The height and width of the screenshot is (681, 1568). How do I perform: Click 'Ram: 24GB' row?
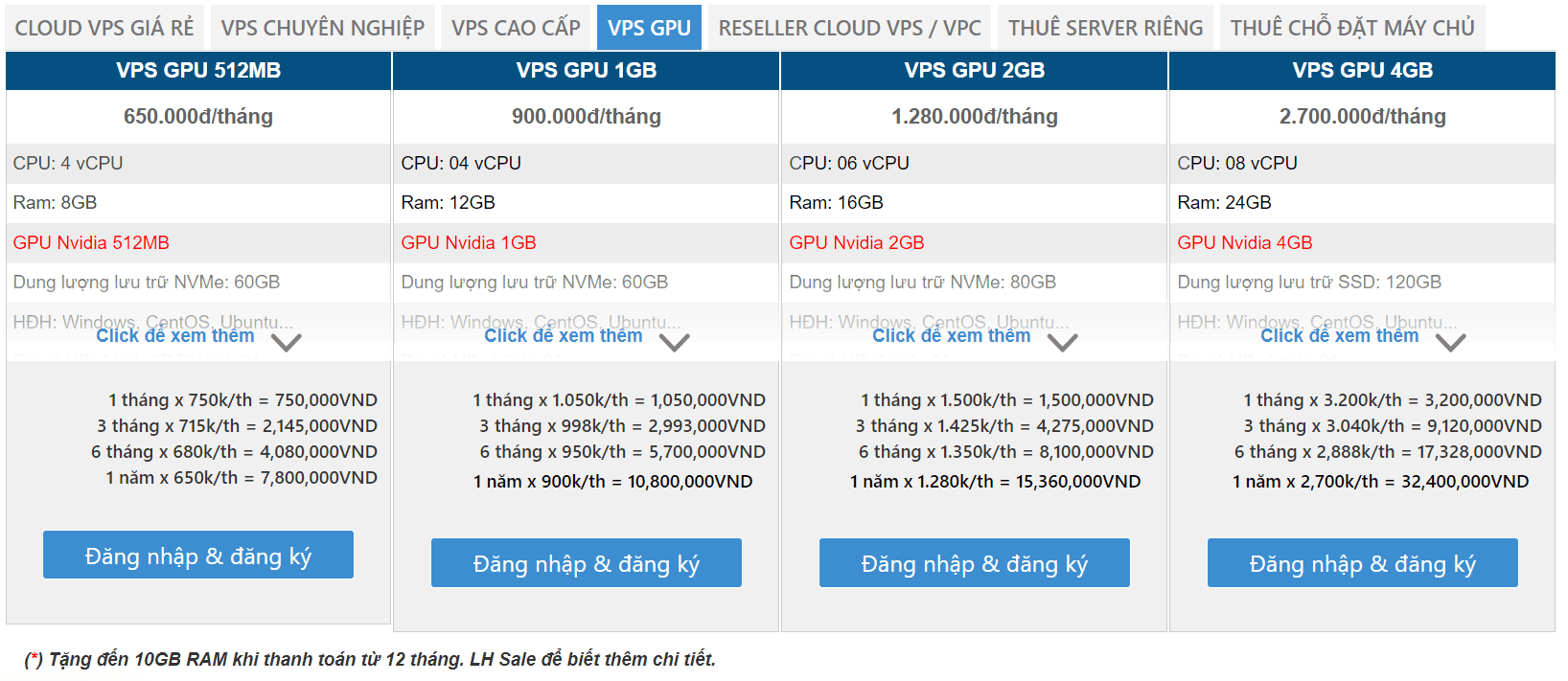(1363, 203)
